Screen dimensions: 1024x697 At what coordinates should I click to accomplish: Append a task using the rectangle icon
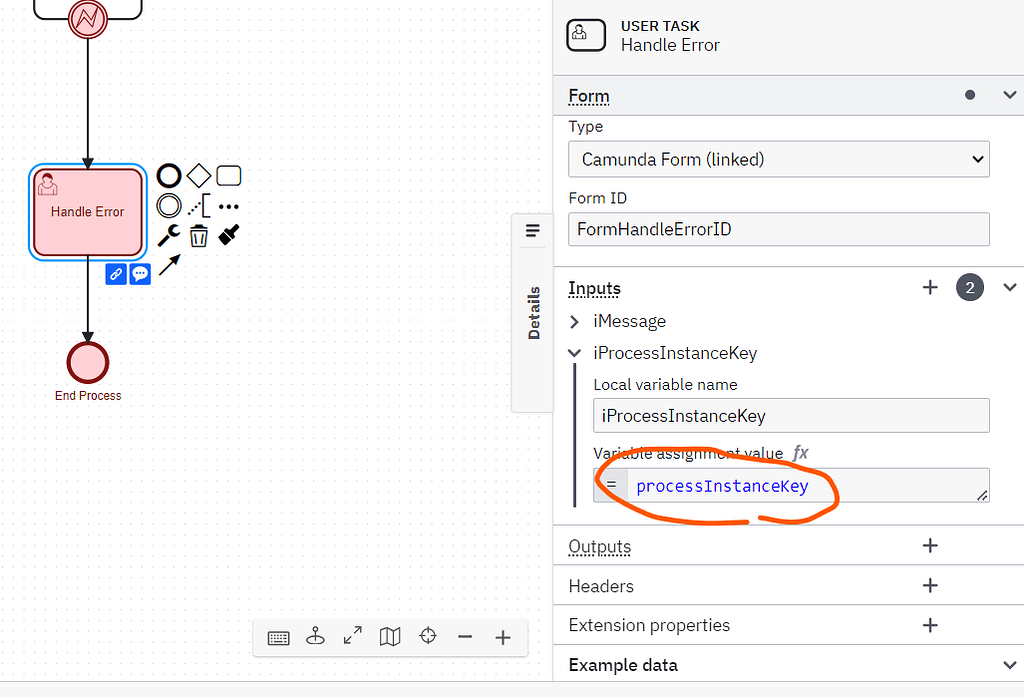point(228,175)
